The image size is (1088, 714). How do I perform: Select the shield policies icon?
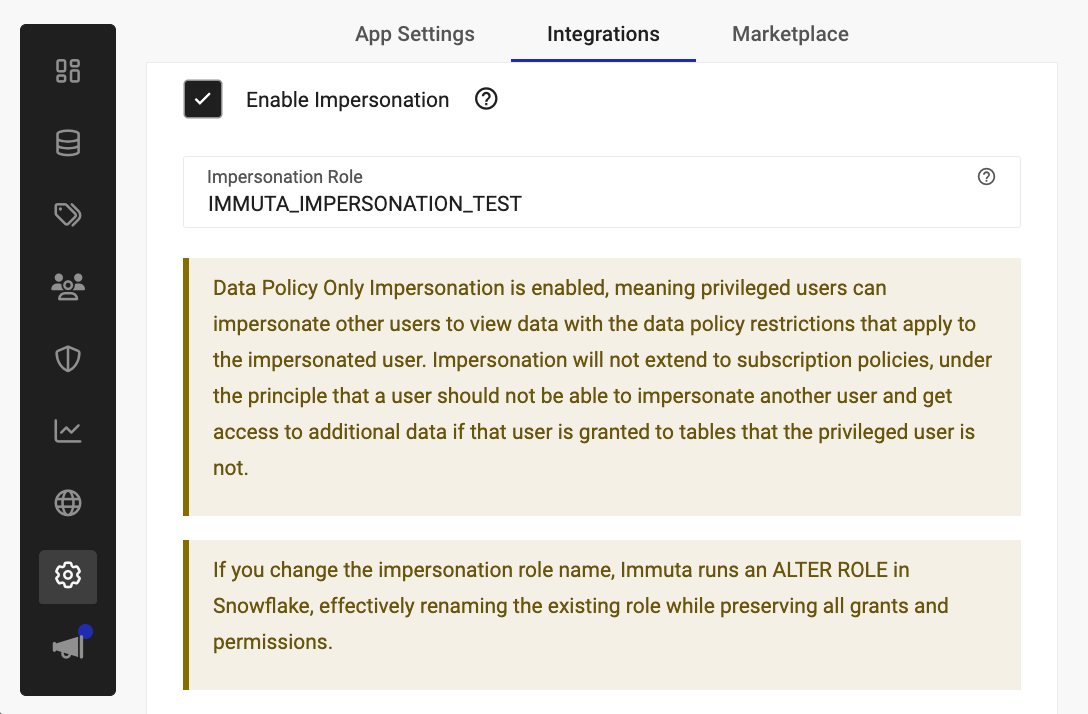[x=68, y=359]
